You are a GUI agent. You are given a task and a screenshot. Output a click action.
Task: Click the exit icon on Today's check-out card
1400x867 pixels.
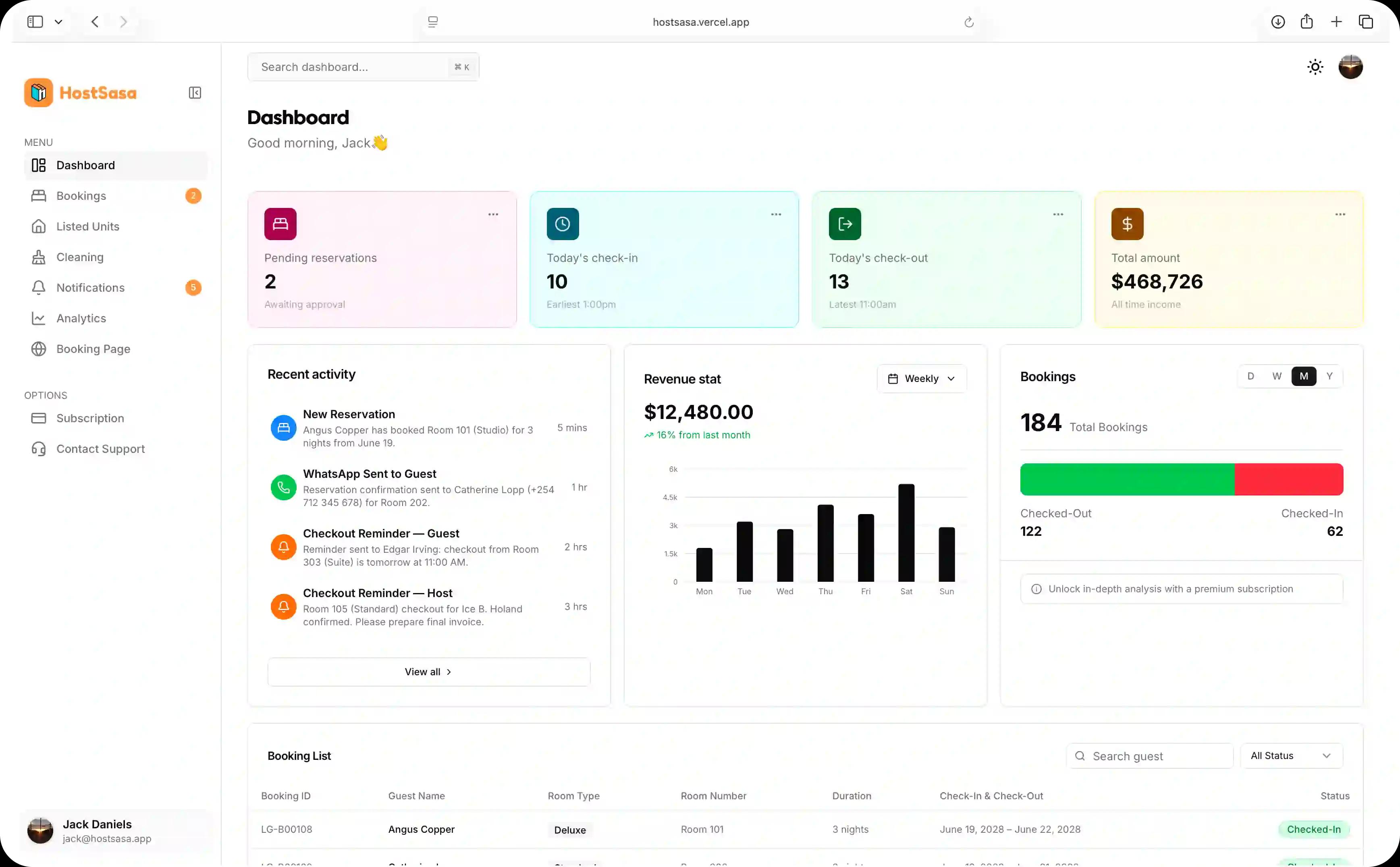[845, 224]
